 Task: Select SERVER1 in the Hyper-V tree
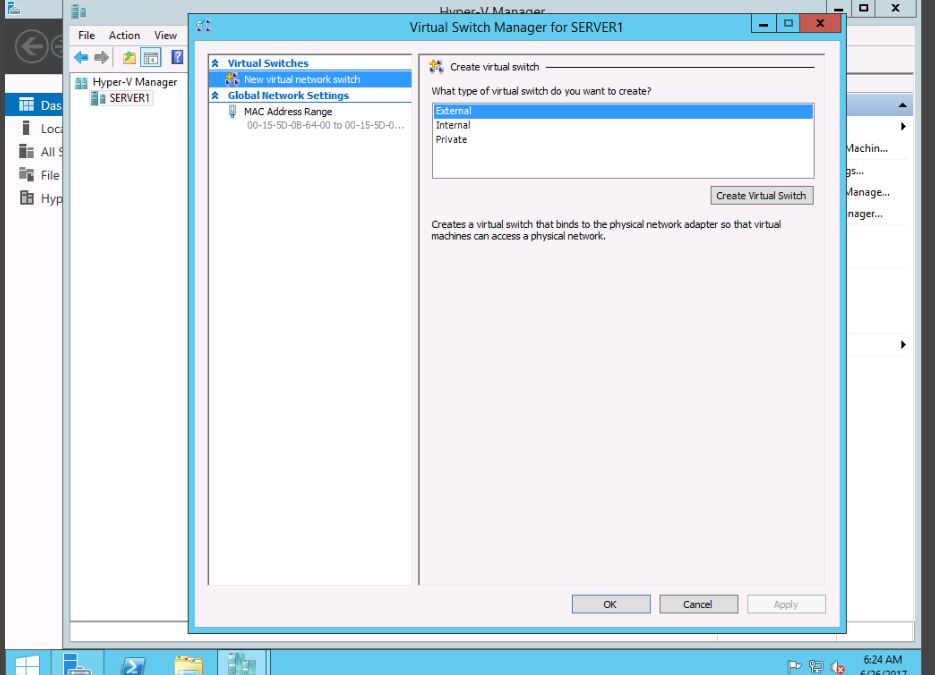click(129, 98)
